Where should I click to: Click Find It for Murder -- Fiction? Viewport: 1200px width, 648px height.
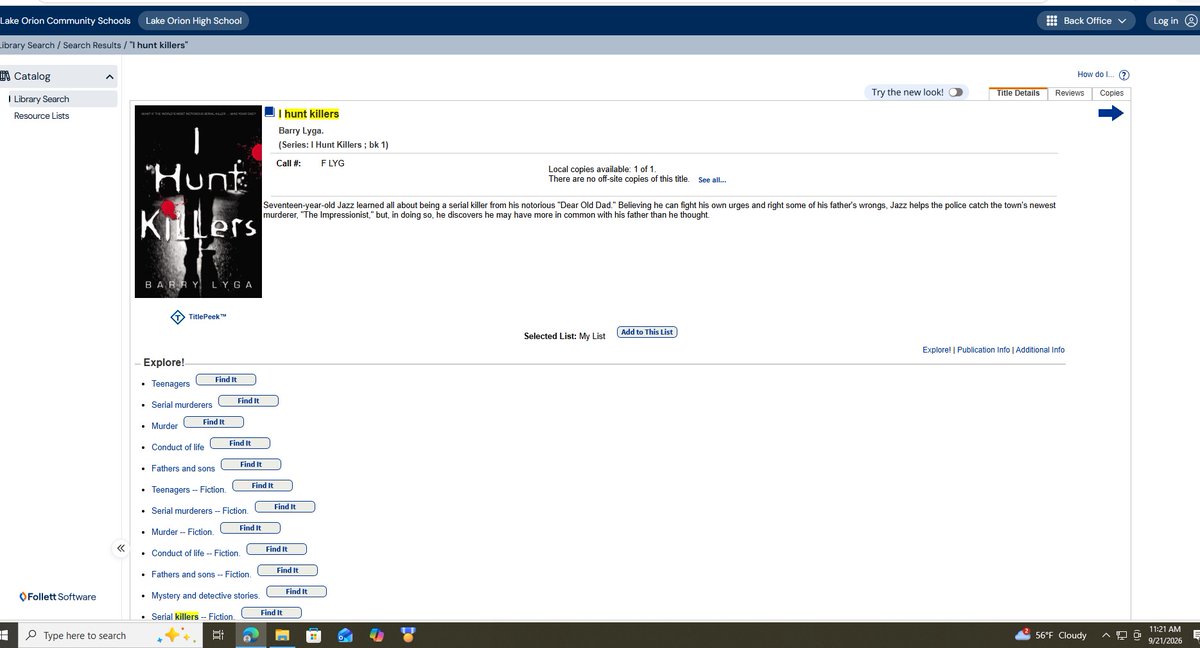pyautogui.click(x=250, y=528)
